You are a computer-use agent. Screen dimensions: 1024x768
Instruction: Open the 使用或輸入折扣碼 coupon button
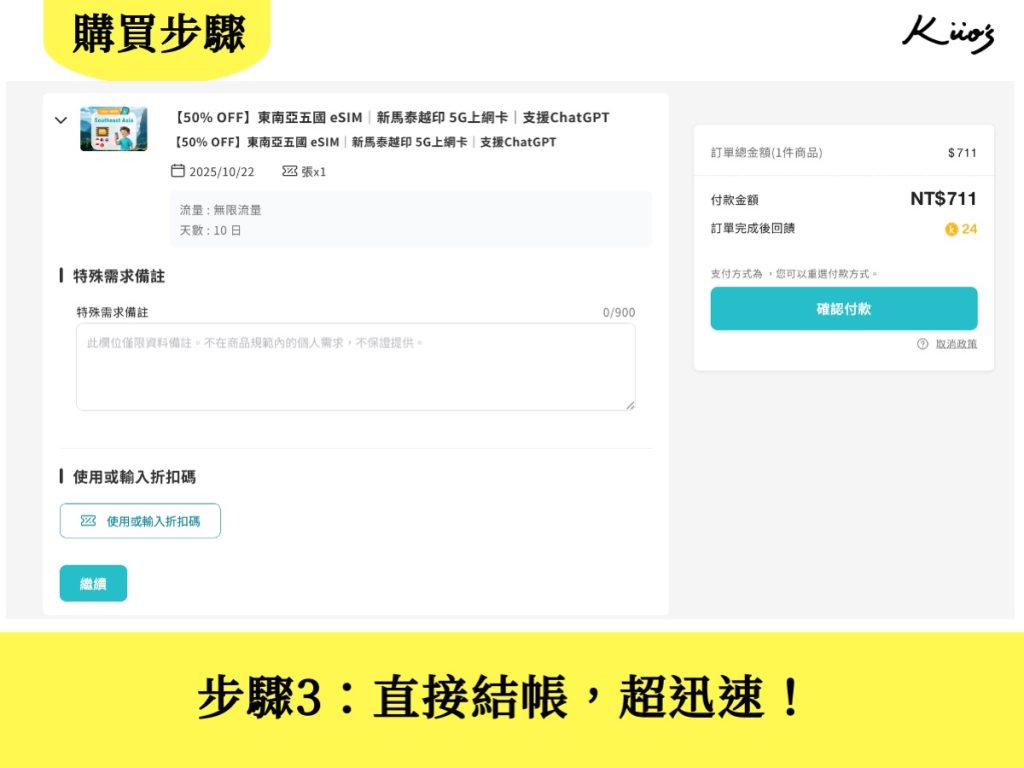140,521
